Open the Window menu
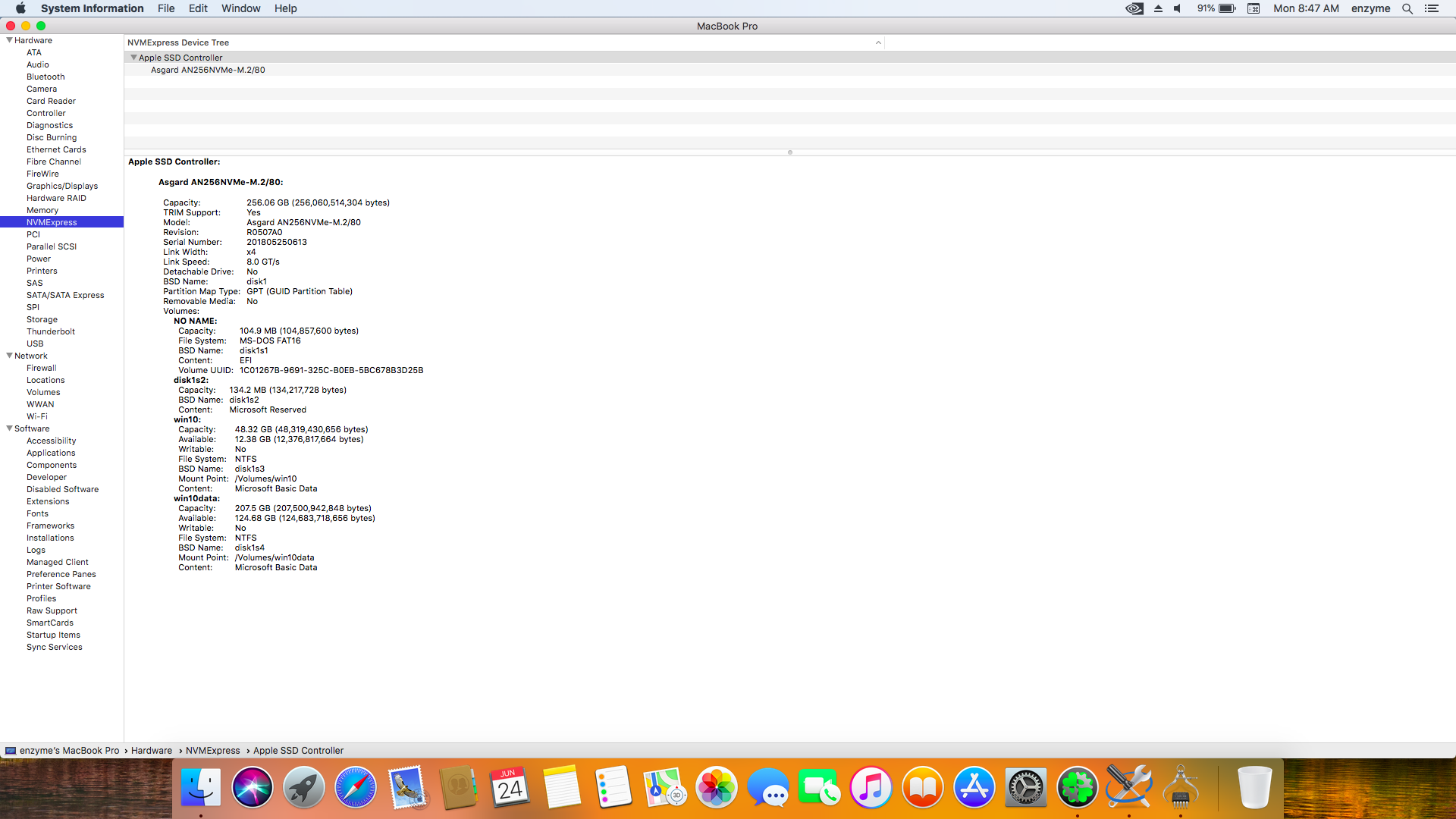Viewport: 1456px width, 819px height. click(240, 8)
